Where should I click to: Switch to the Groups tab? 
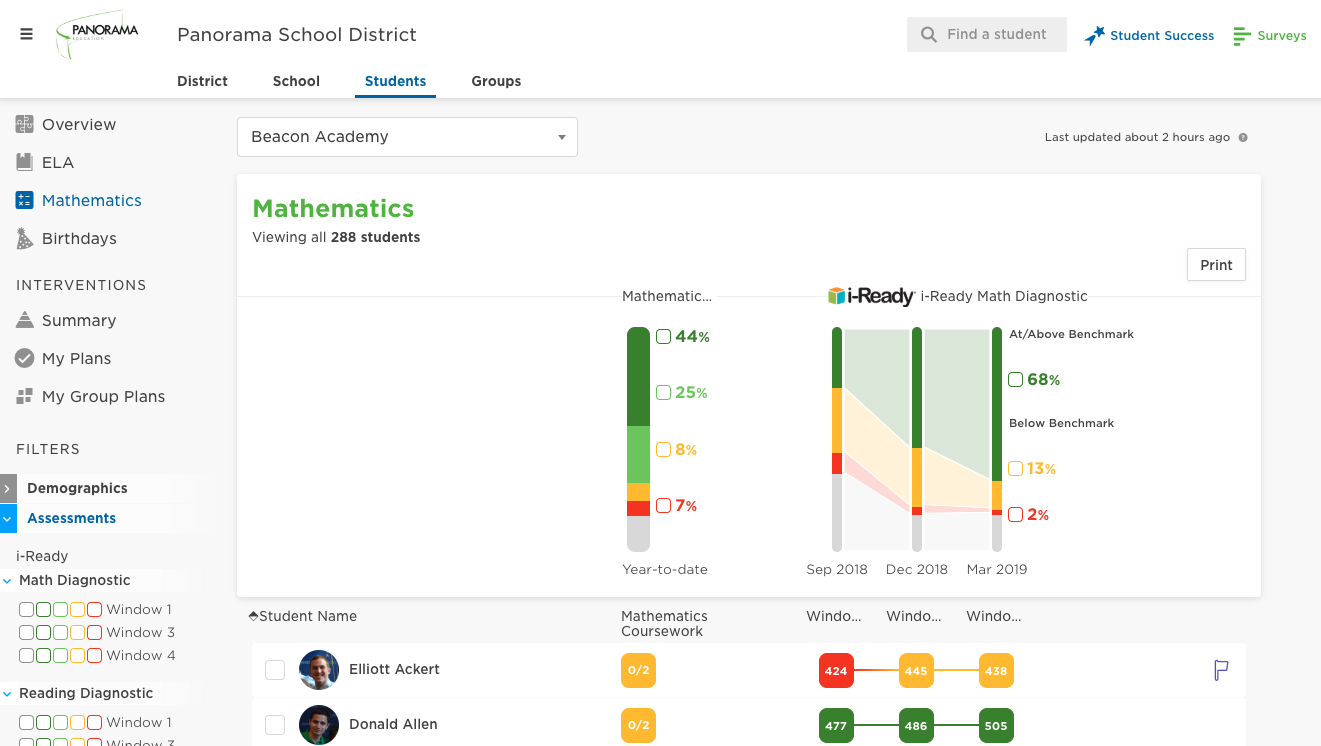(x=496, y=81)
